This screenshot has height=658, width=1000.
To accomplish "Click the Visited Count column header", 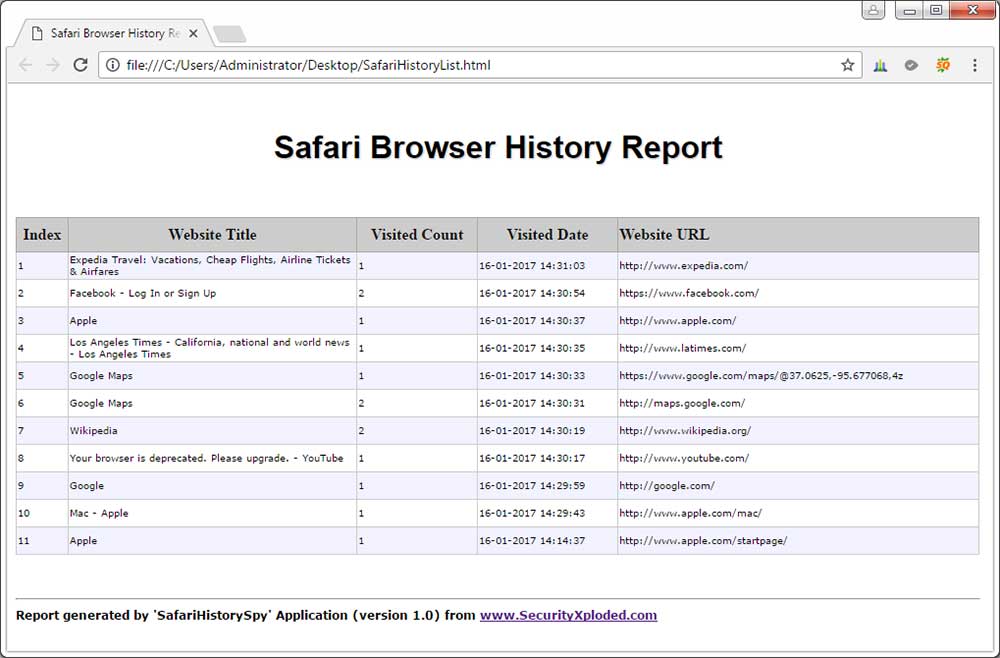I will click(417, 235).
